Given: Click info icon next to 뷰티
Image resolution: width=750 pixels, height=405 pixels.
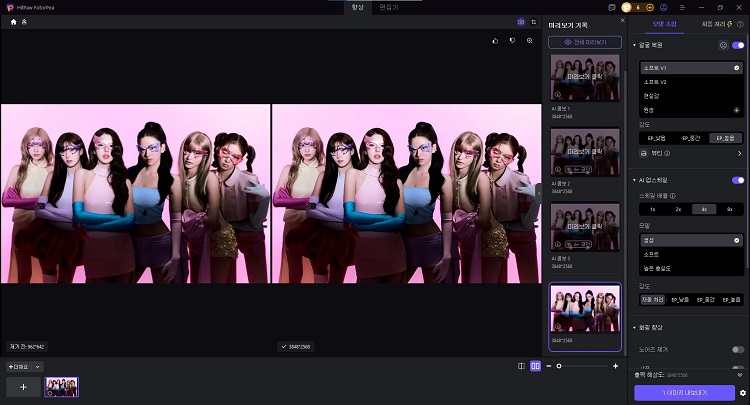Looking at the screenshot, I should 667,153.
